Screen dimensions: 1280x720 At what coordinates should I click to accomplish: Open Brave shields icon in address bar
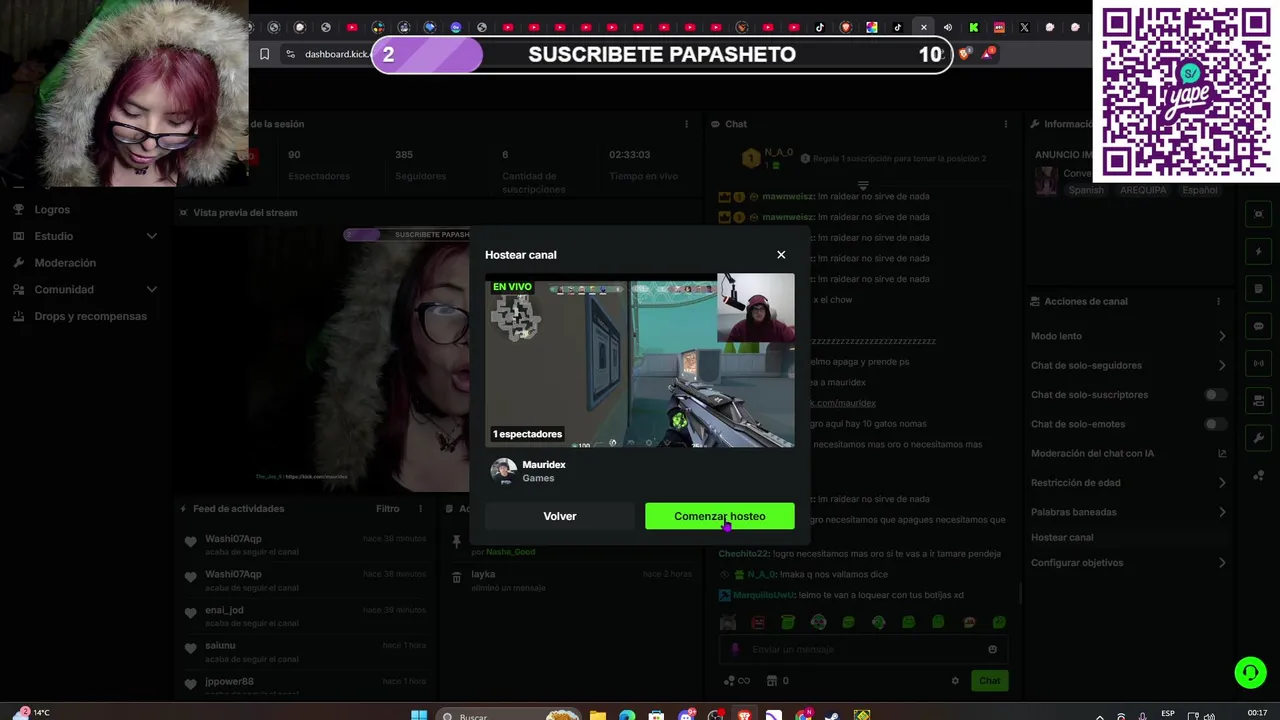click(x=964, y=54)
